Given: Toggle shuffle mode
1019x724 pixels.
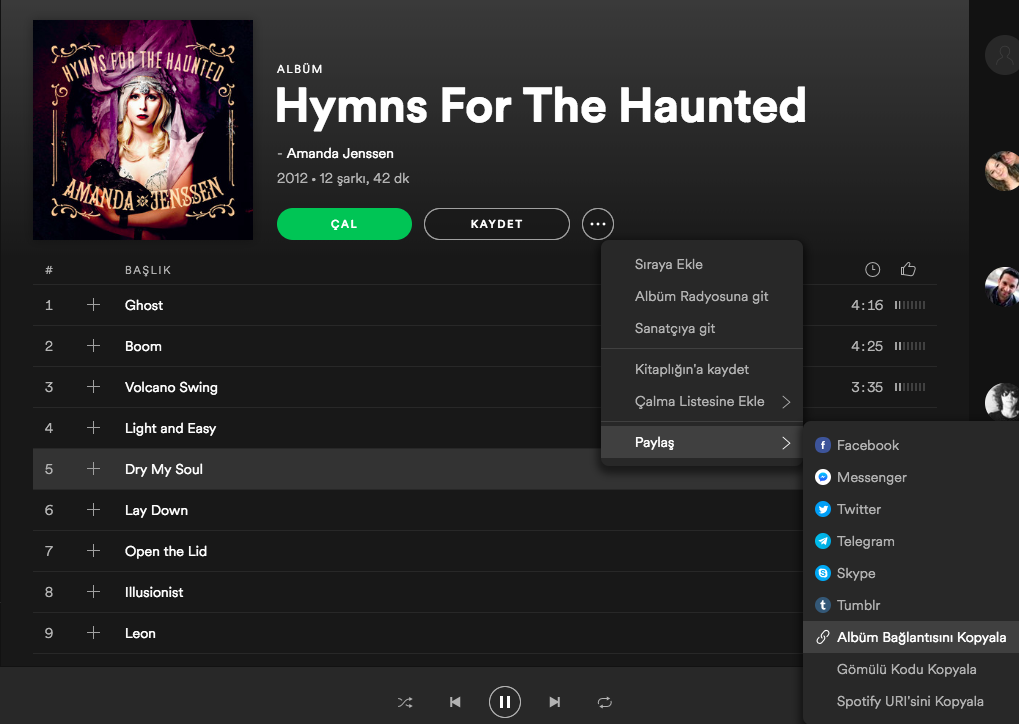Looking at the screenshot, I should [x=405, y=702].
